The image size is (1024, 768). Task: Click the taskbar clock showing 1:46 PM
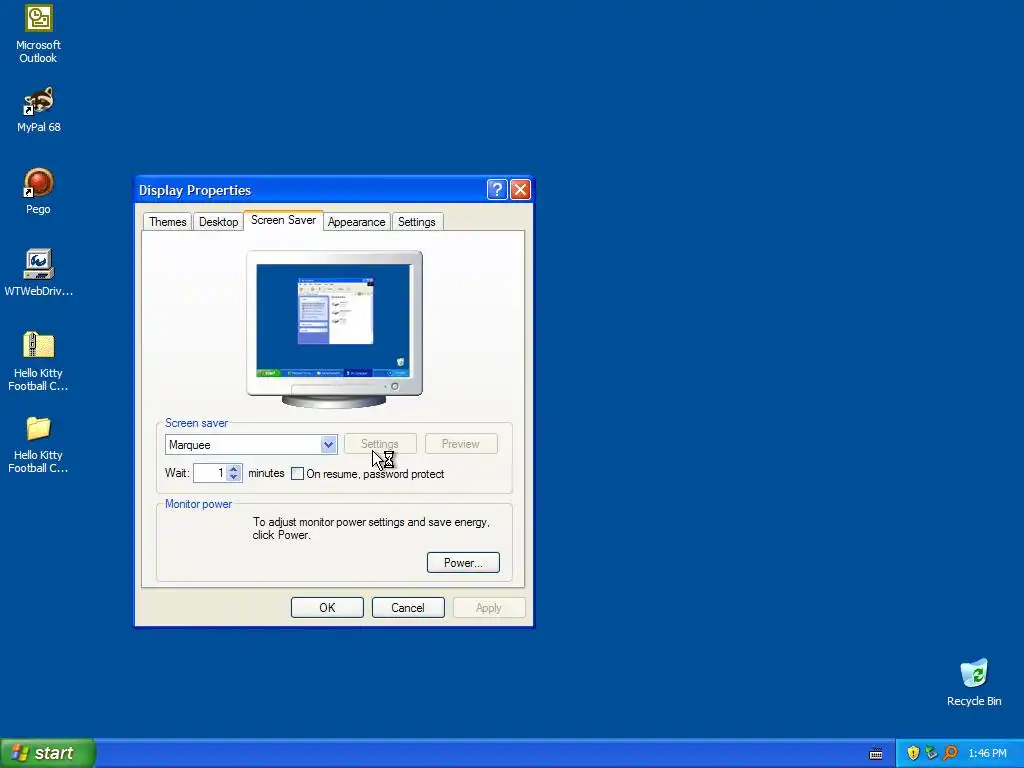[x=987, y=753]
